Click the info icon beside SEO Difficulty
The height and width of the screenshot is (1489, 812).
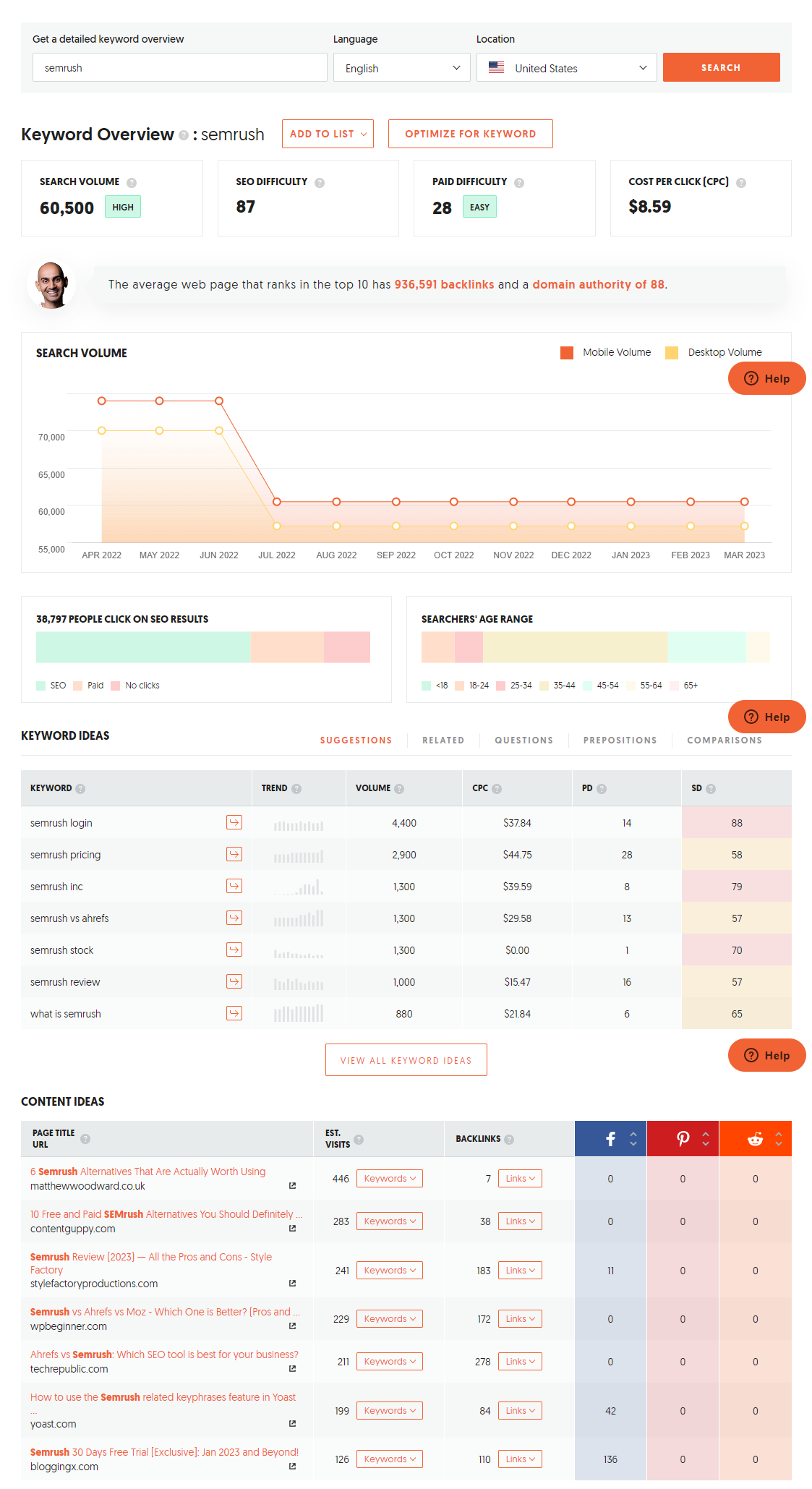click(x=320, y=183)
